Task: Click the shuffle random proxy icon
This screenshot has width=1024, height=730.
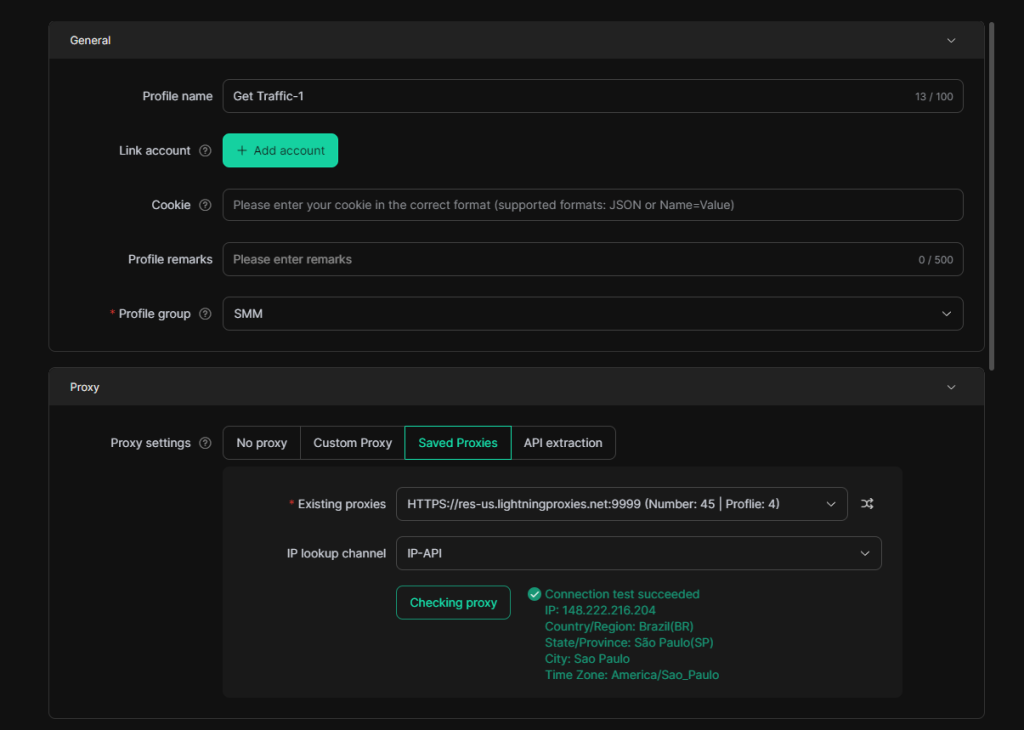Action: point(867,504)
